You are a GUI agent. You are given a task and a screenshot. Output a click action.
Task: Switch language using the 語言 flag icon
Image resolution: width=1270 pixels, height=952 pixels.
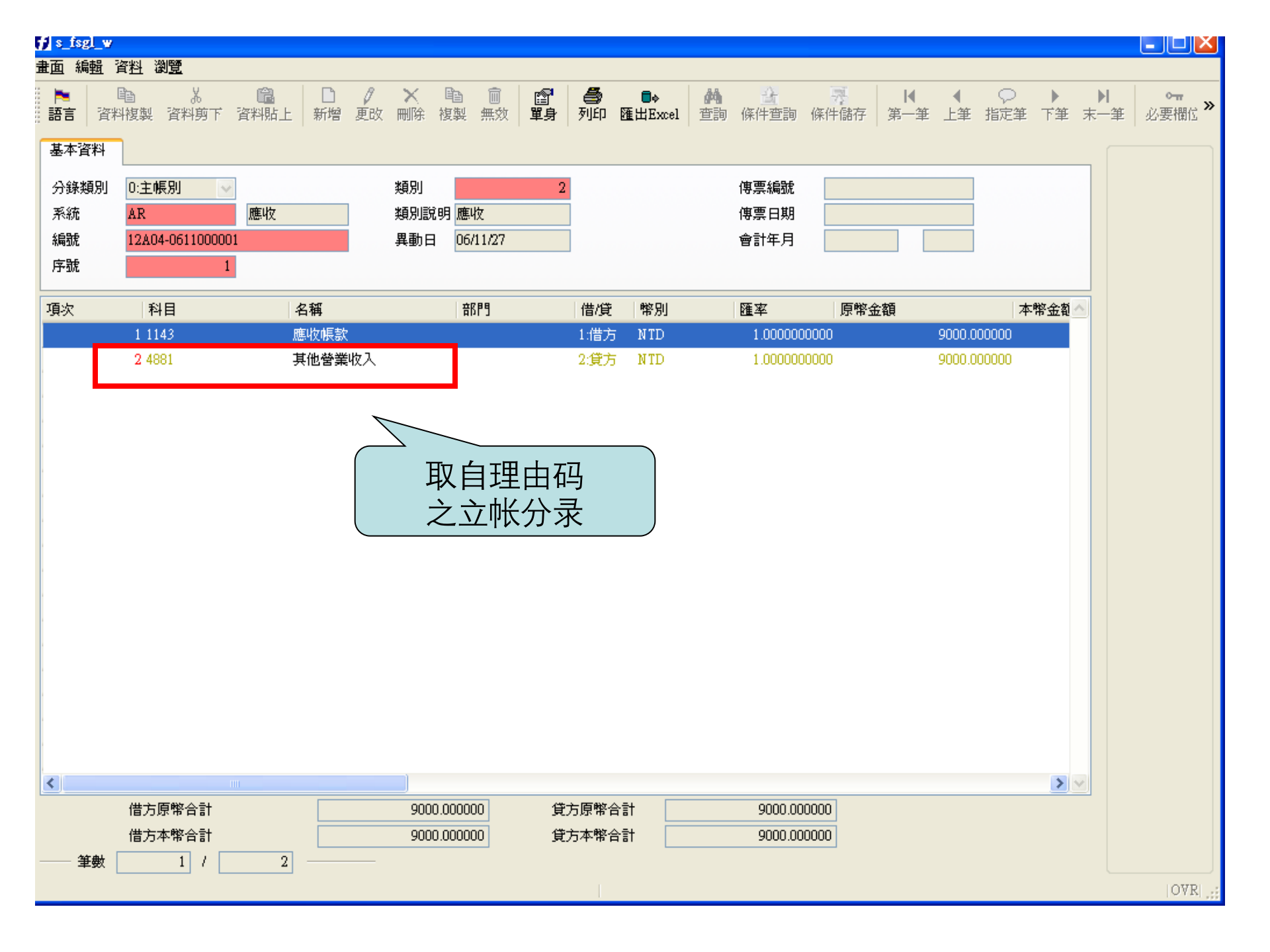coord(62,104)
